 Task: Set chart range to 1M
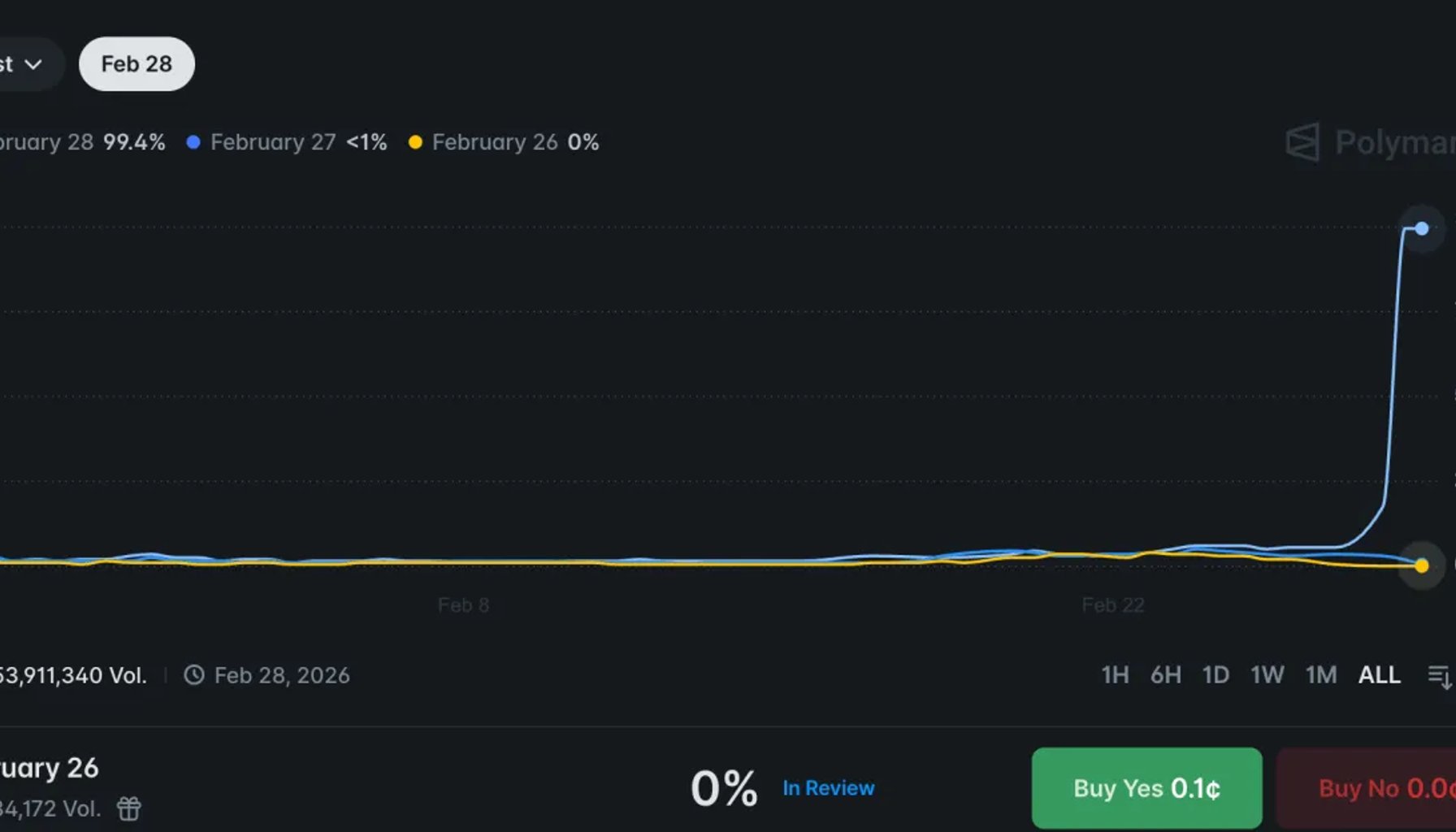pos(1321,675)
